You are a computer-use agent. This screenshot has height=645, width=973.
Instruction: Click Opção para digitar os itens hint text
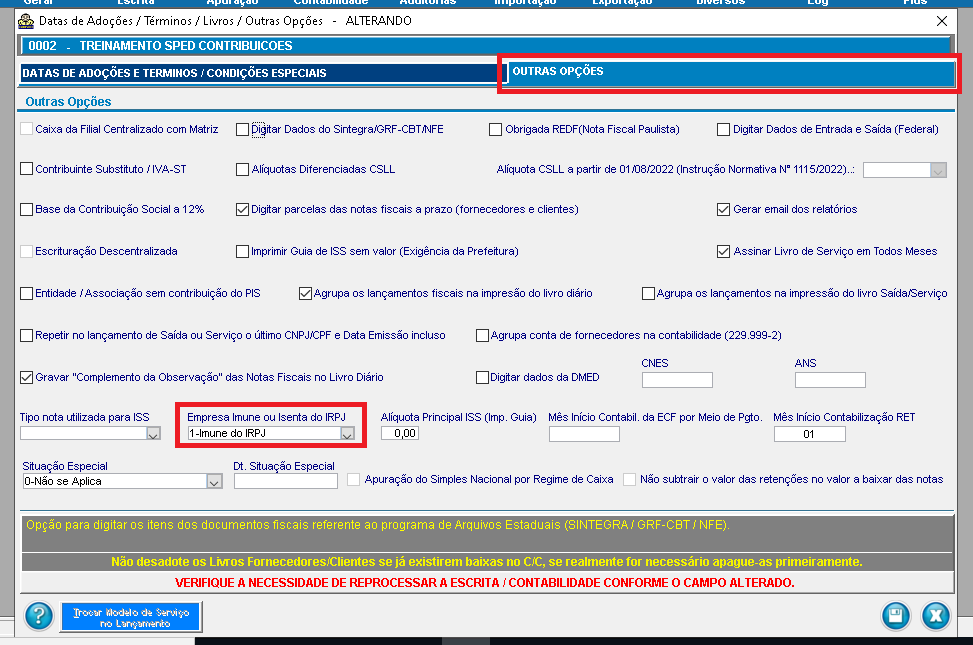point(378,525)
